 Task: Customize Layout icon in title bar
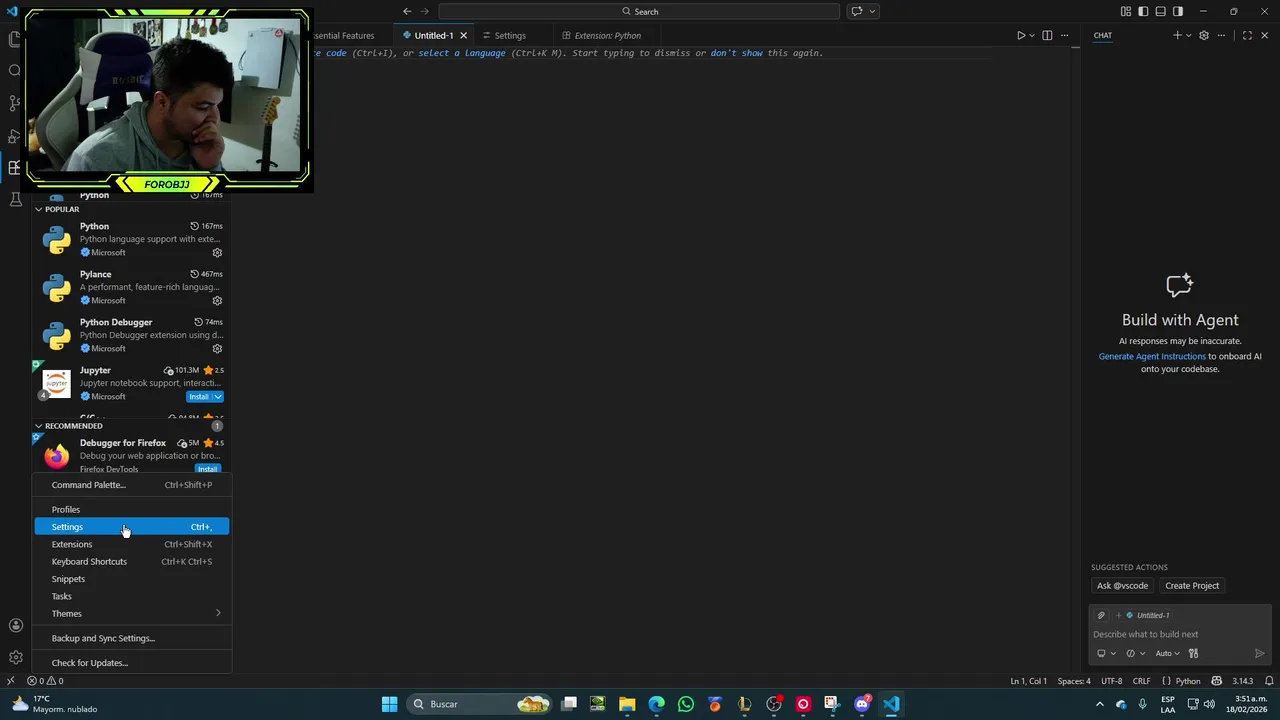pyautogui.click(x=1126, y=11)
